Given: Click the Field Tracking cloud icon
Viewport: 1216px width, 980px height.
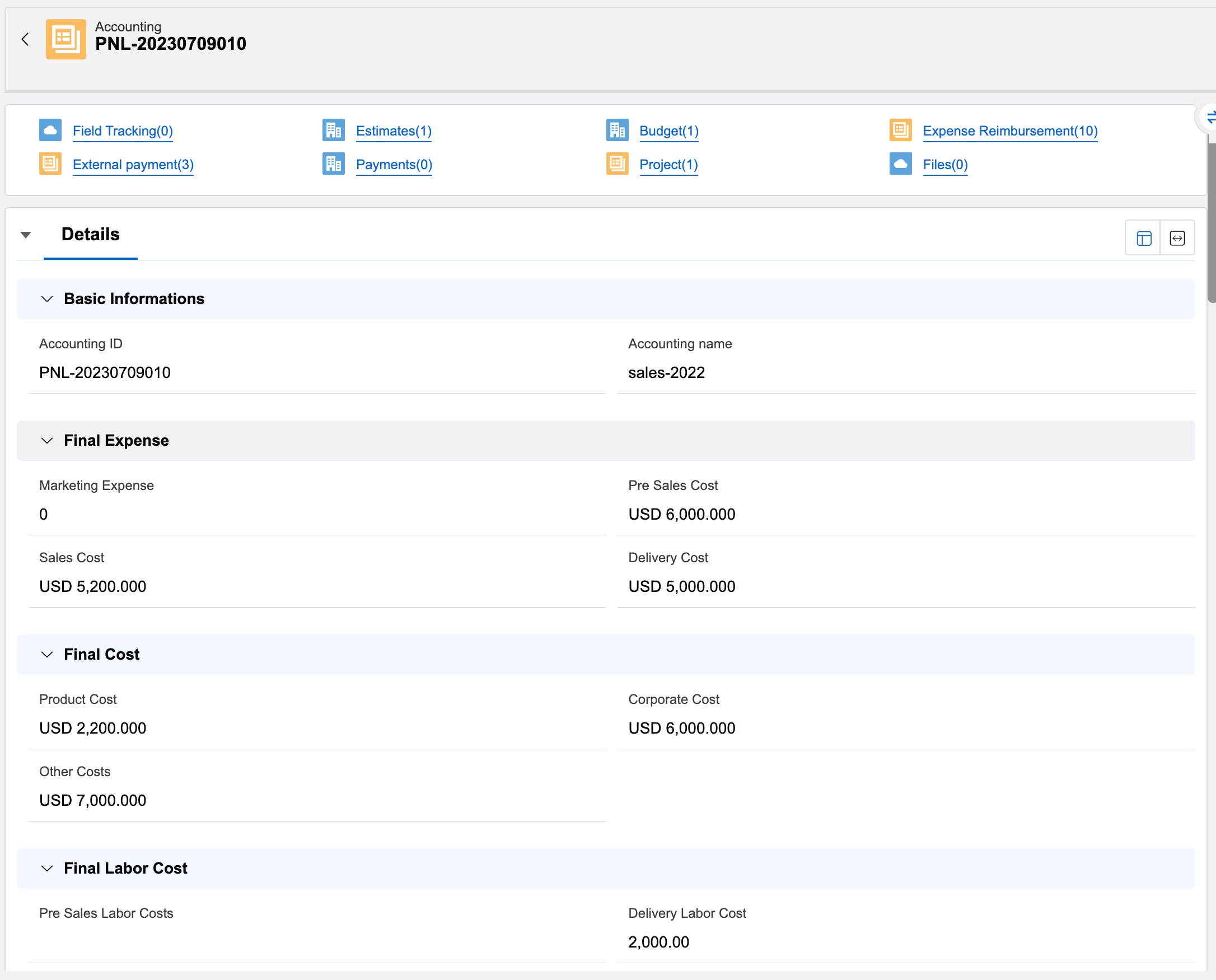Looking at the screenshot, I should (x=50, y=130).
